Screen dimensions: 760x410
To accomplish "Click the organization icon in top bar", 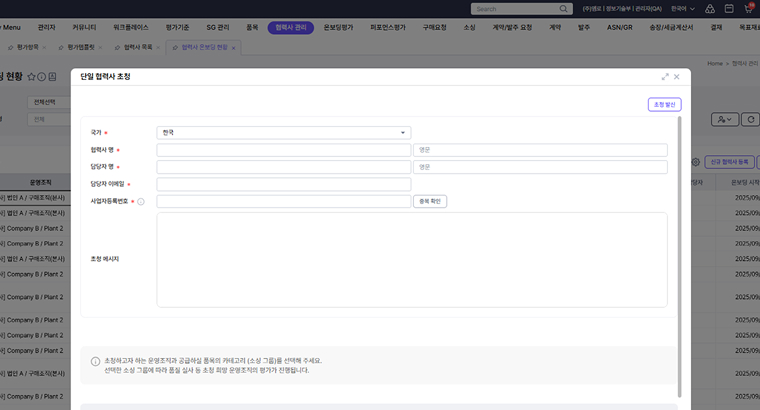I will click(x=711, y=8).
